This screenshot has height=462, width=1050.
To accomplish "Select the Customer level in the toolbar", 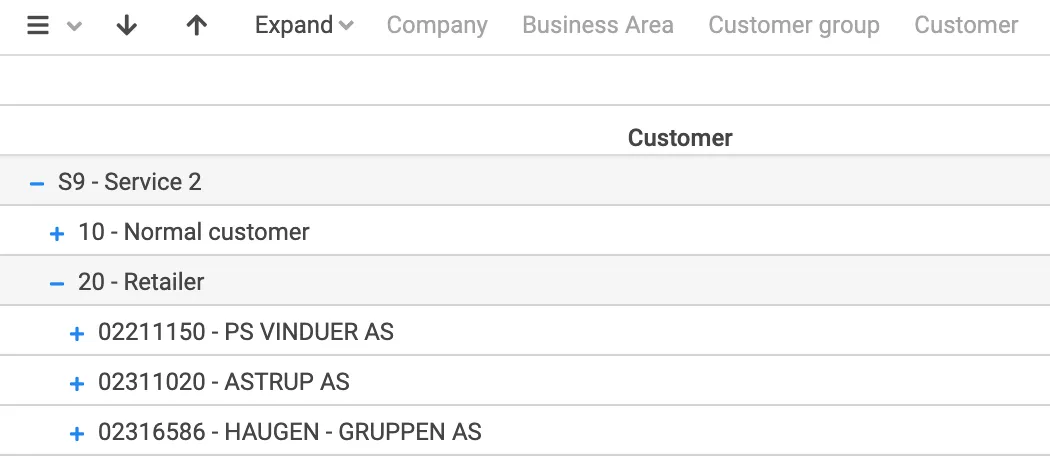I will (x=966, y=26).
